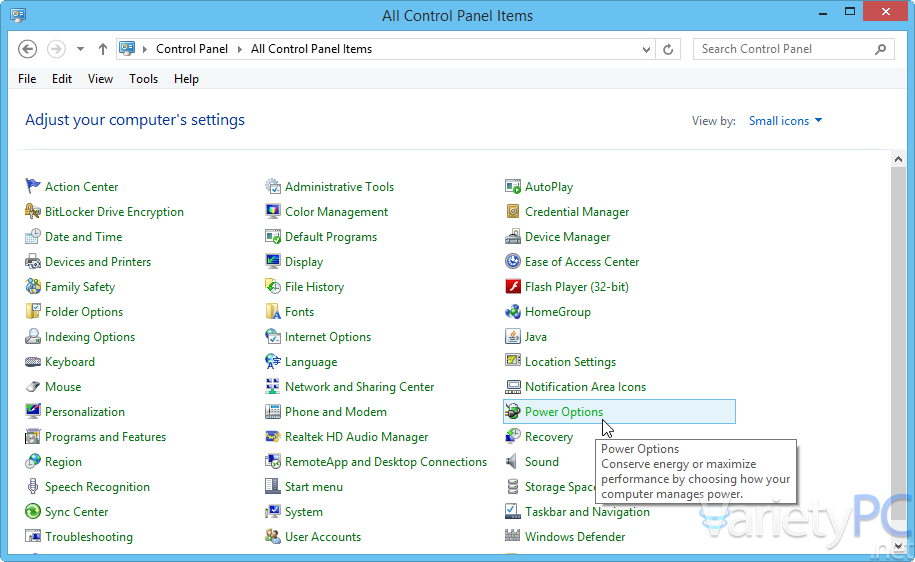Click the Refresh button in address bar
This screenshot has width=915, height=562.
(x=669, y=49)
